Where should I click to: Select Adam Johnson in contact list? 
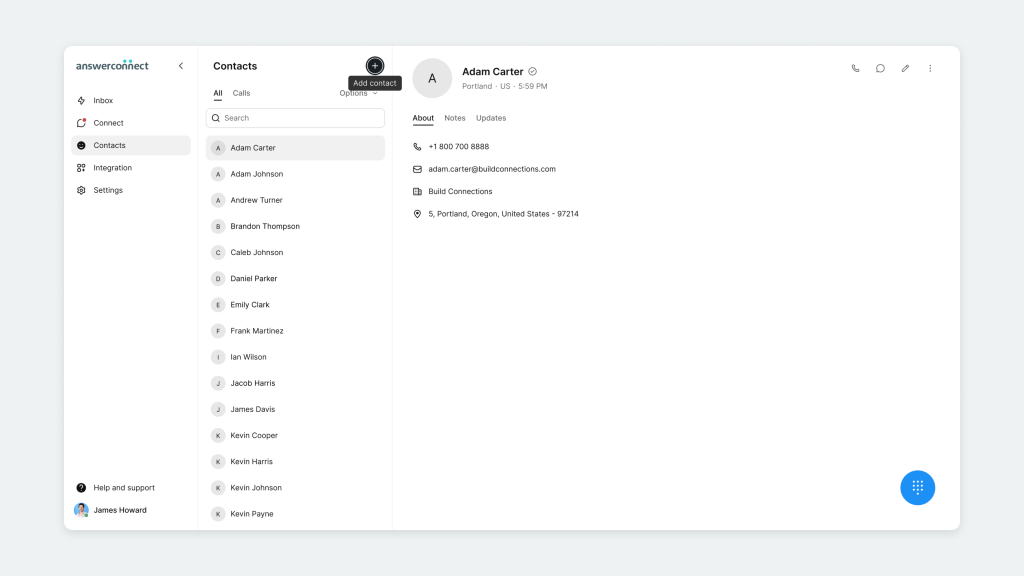point(295,174)
